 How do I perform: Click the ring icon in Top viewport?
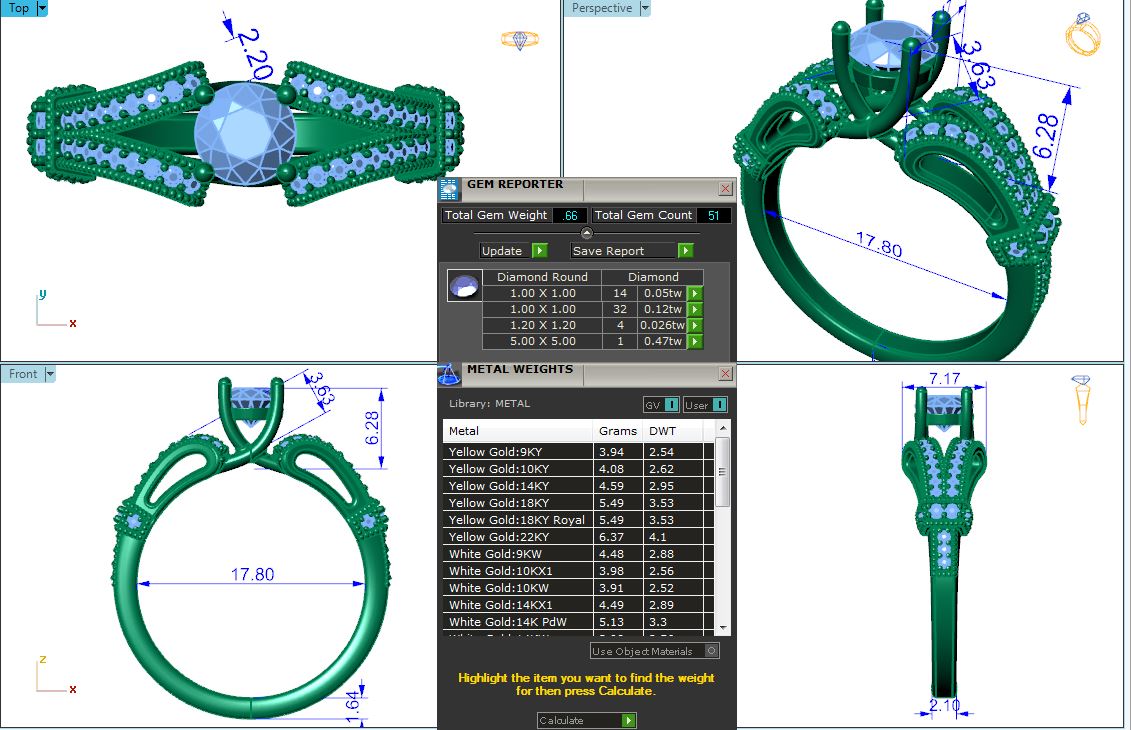[x=519, y=40]
